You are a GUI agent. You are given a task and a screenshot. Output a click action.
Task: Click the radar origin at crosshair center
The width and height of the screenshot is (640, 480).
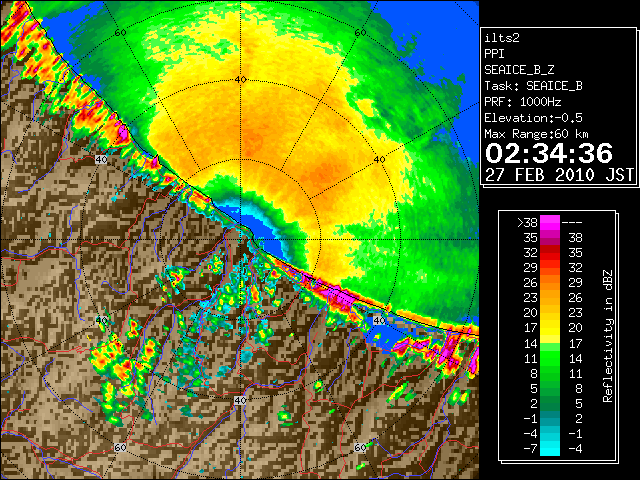[240, 240]
